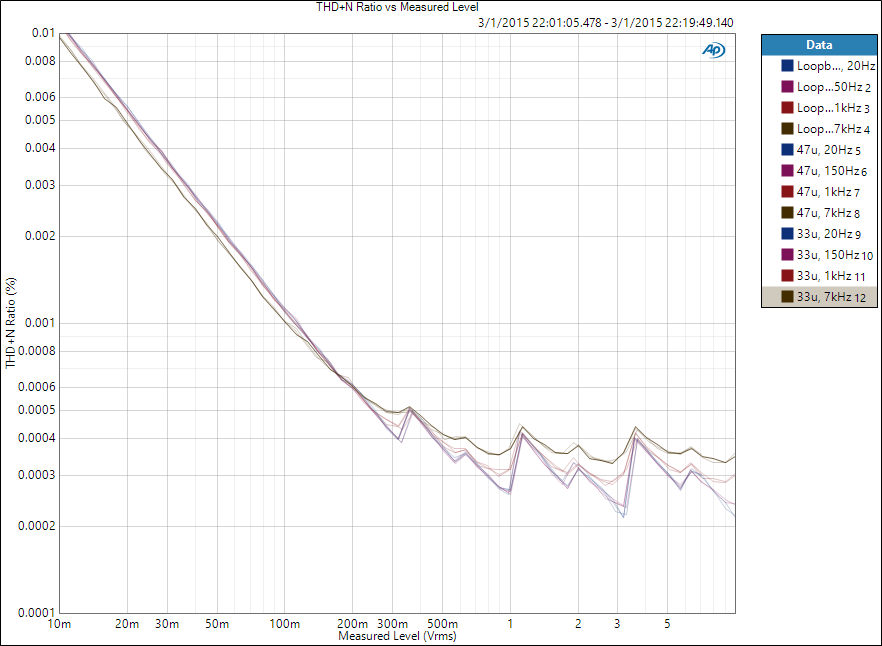The width and height of the screenshot is (882, 646).
Task: Select legend entry '47u, 1kHz 7'
Action: coord(819,192)
